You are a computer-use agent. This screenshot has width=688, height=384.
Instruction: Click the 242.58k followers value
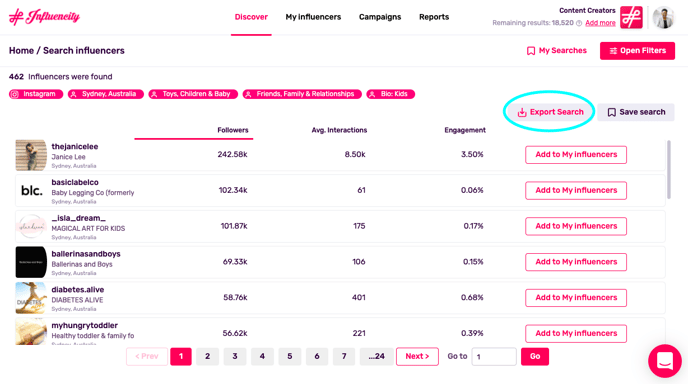233,154
